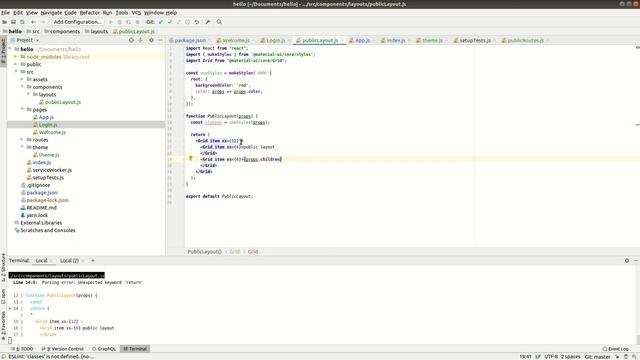Click the layouts breadcrumb in navigation bar
The image size is (640, 360).
pos(99,31)
